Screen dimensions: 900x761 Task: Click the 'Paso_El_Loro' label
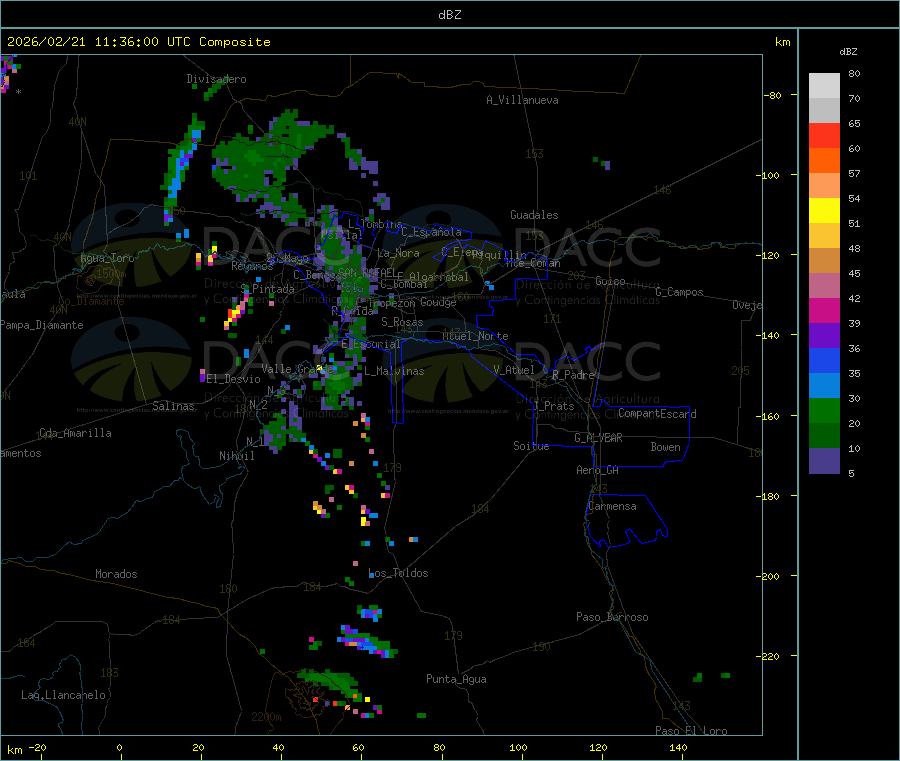pyautogui.click(x=691, y=731)
